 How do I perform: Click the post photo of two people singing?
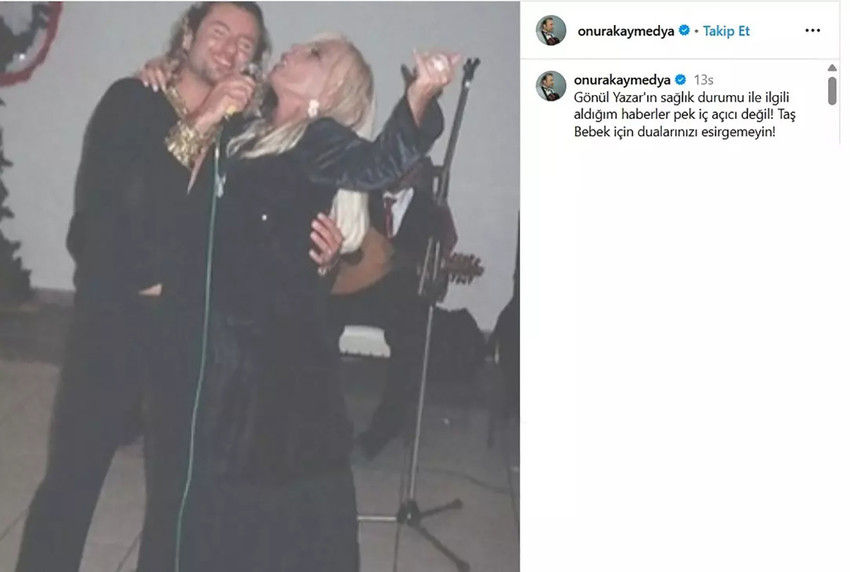click(260, 287)
